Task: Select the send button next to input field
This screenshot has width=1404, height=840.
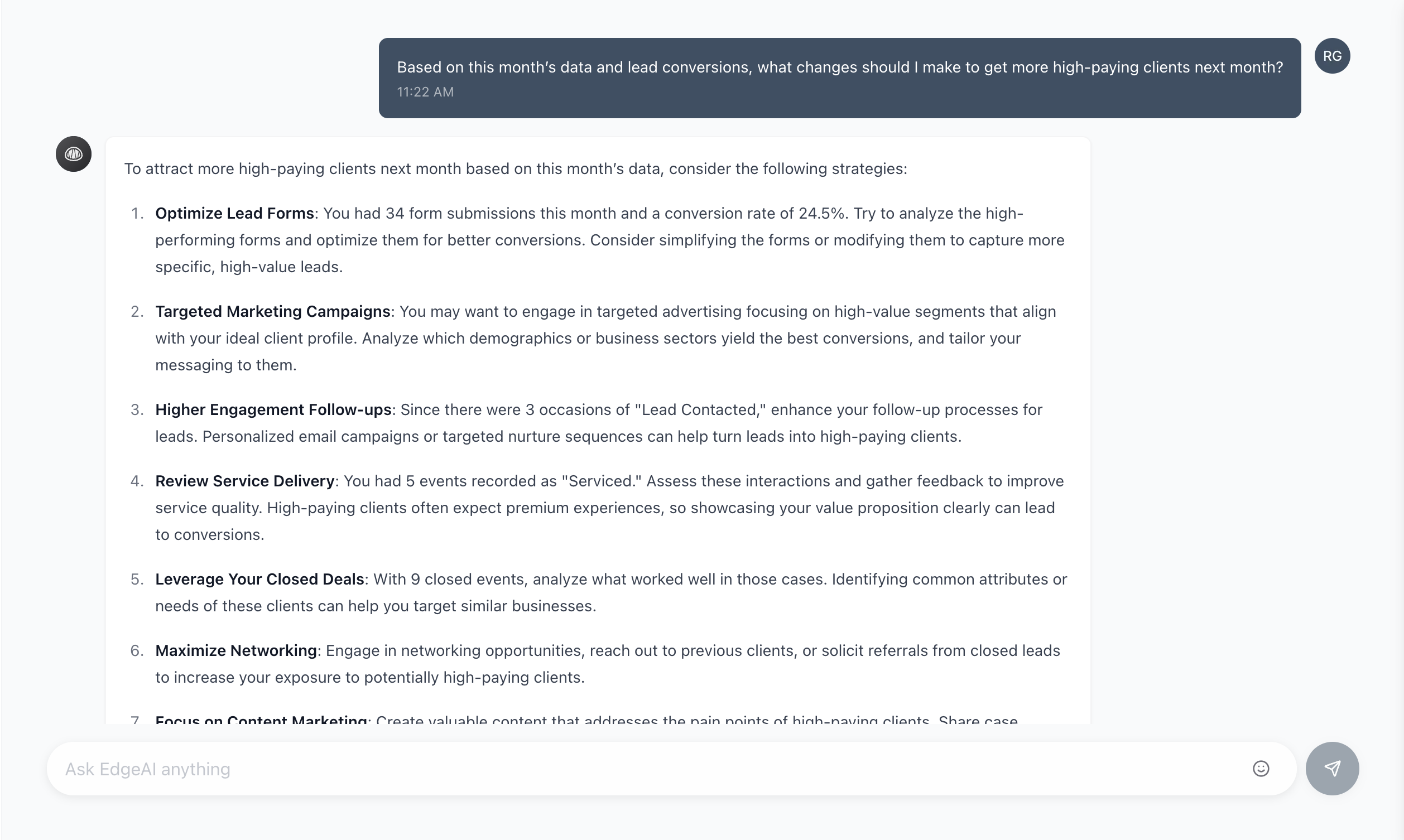Action: (1333, 768)
